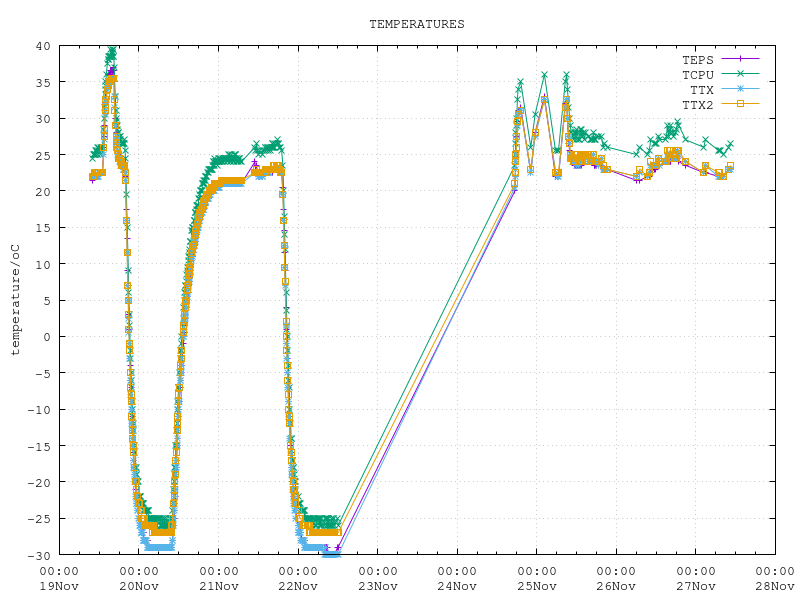The image size is (800, 600).
Task: Click the TTX blue asterisk marker in legend
Action: (x=741, y=90)
